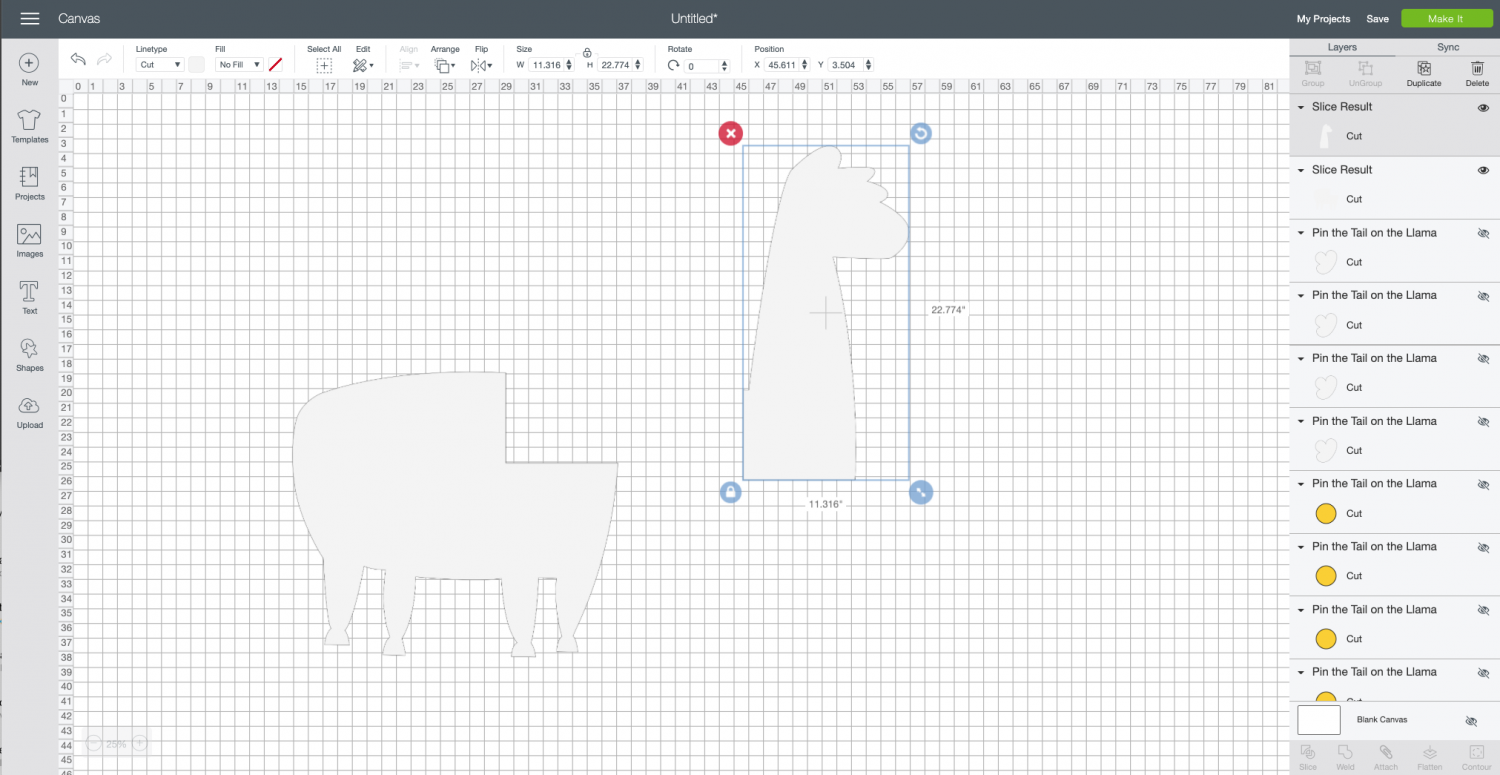Viewport: 1500px width, 775px height.
Task: Switch to the Sync tab
Action: click(x=1448, y=47)
